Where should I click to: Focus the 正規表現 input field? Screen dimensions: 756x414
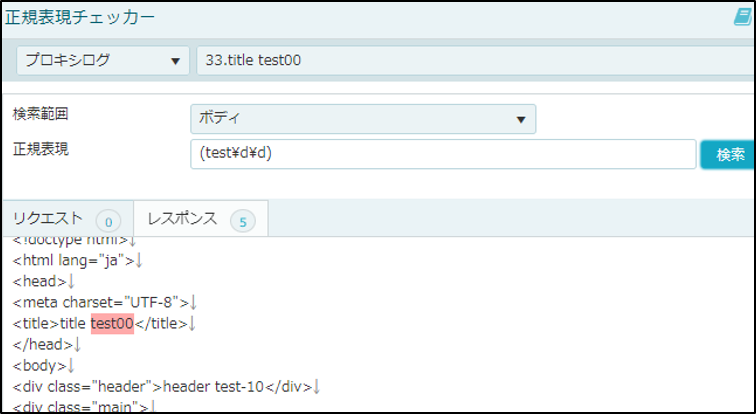coord(443,154)
